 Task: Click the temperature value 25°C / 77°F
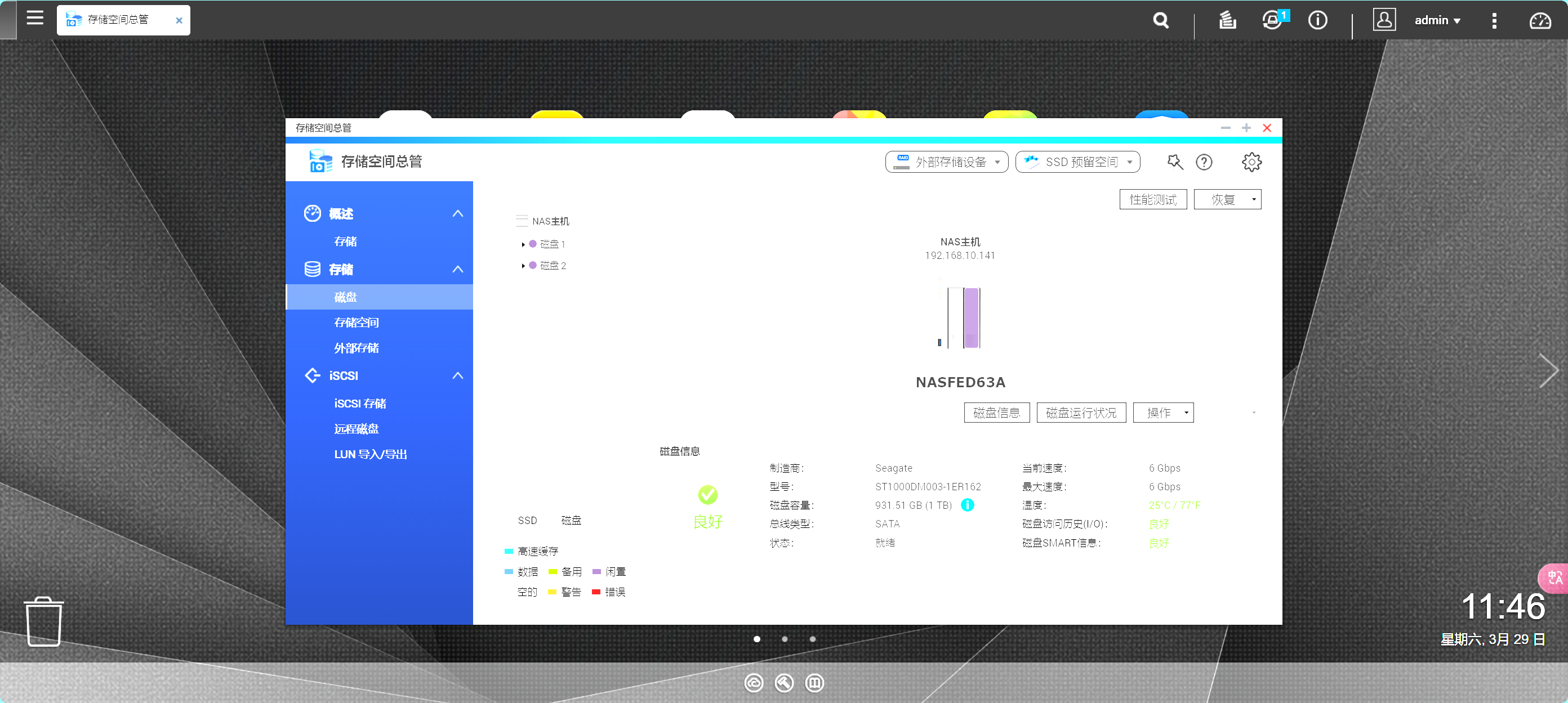tap(1174, 505)
